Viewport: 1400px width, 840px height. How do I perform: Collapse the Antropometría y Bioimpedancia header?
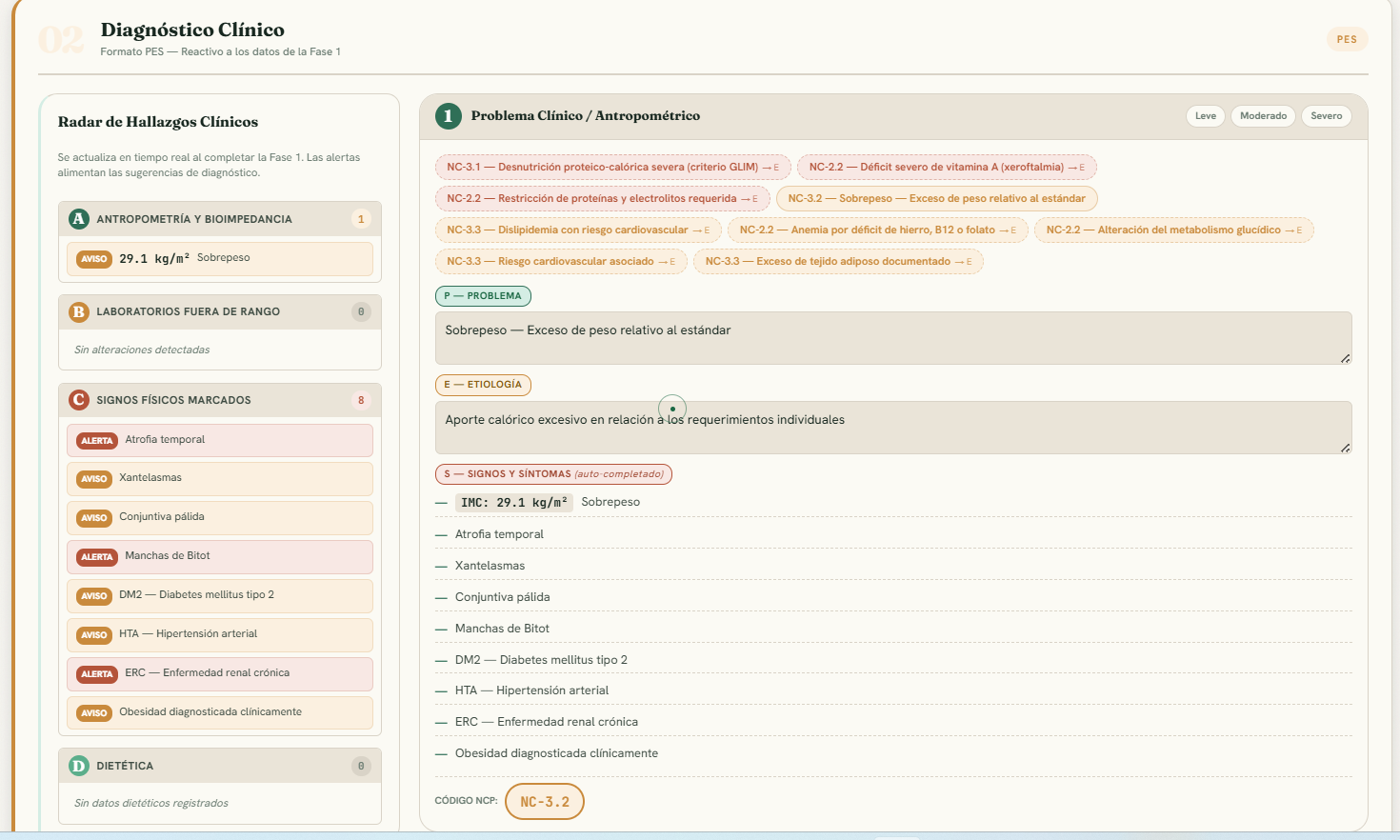220,219
